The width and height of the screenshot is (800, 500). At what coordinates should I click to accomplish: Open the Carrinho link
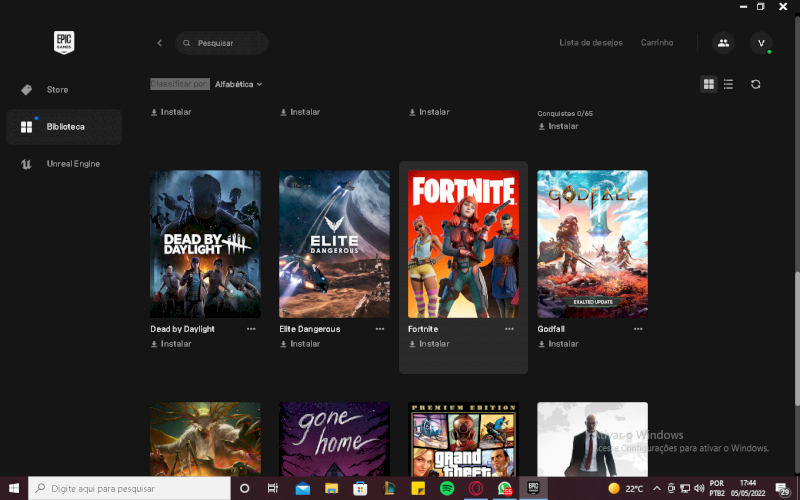(x=657, y=43)
